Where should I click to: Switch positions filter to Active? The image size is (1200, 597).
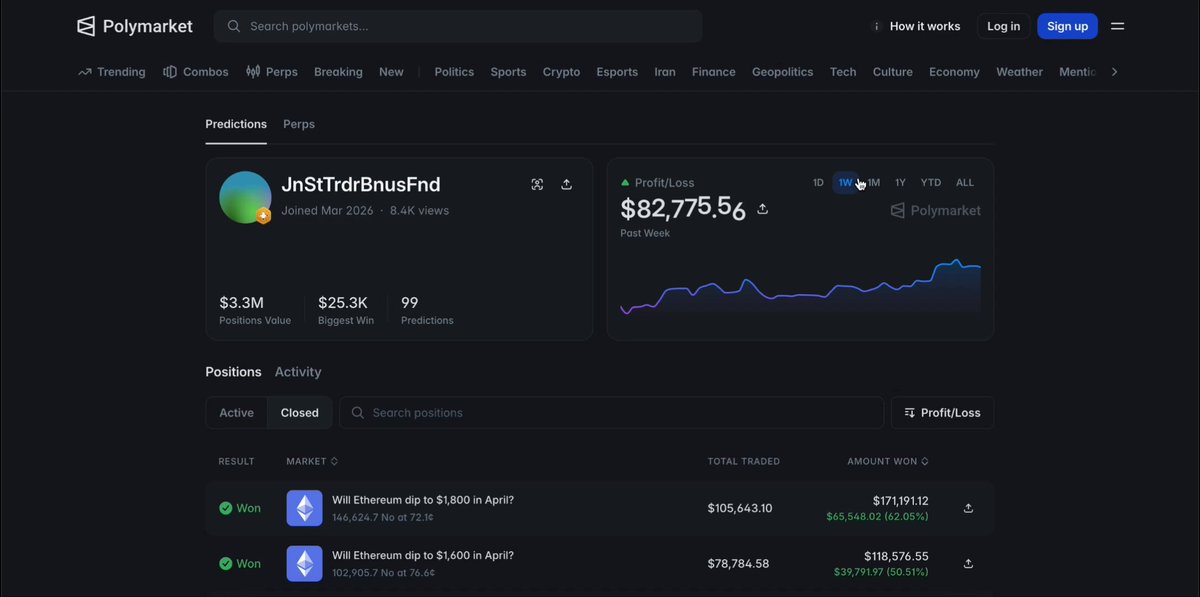click(237, 413)
